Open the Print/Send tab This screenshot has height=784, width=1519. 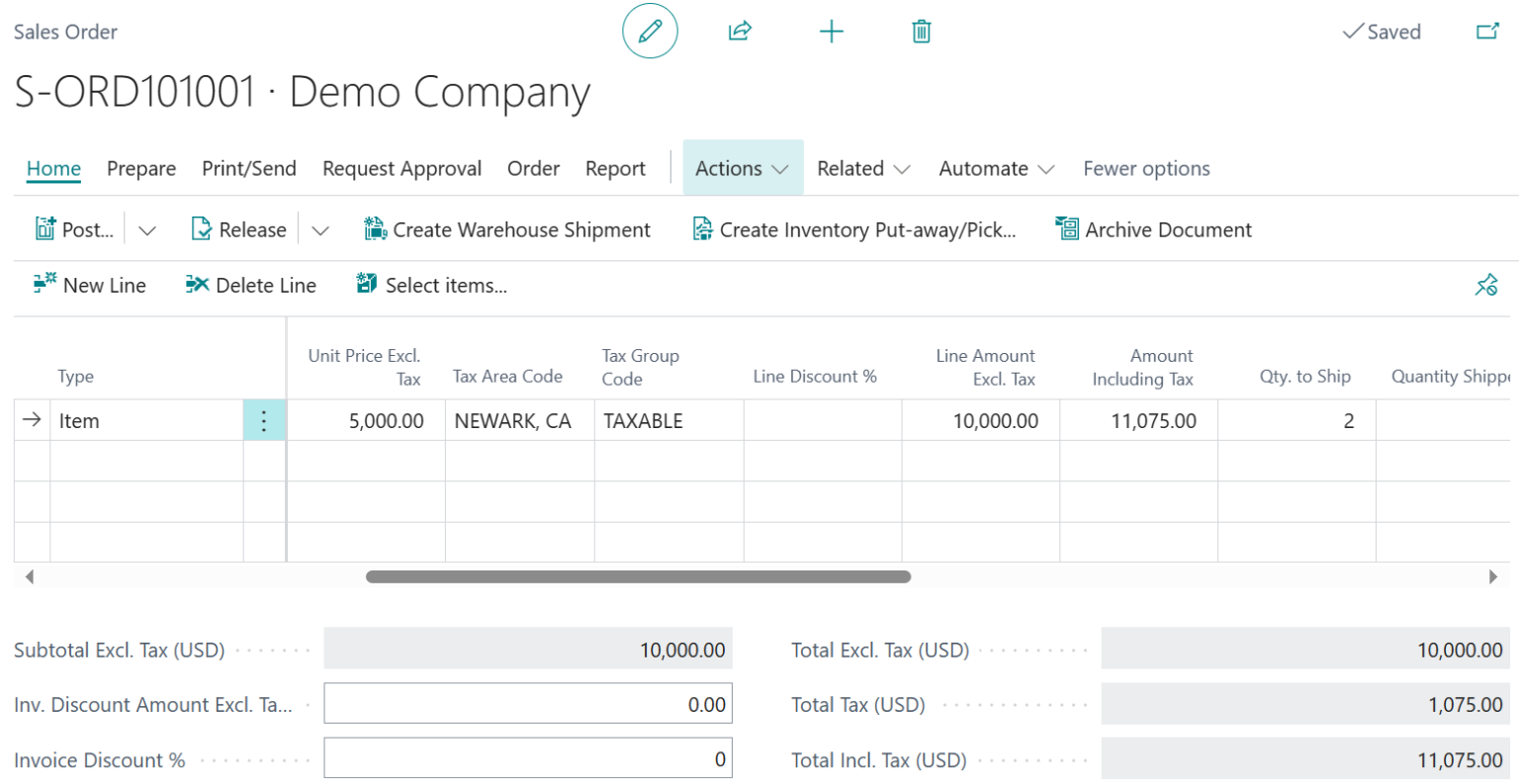tap(249, 169)
